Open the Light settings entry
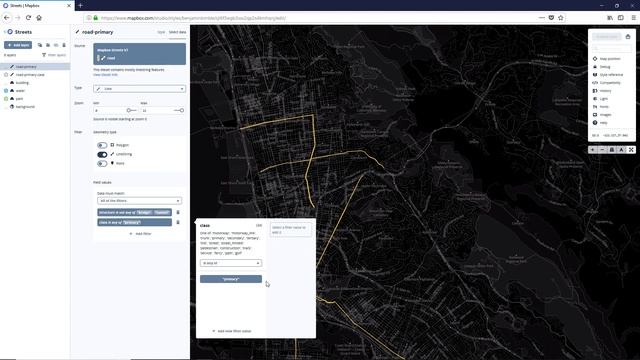640x360 pixels. coord(600,99)
